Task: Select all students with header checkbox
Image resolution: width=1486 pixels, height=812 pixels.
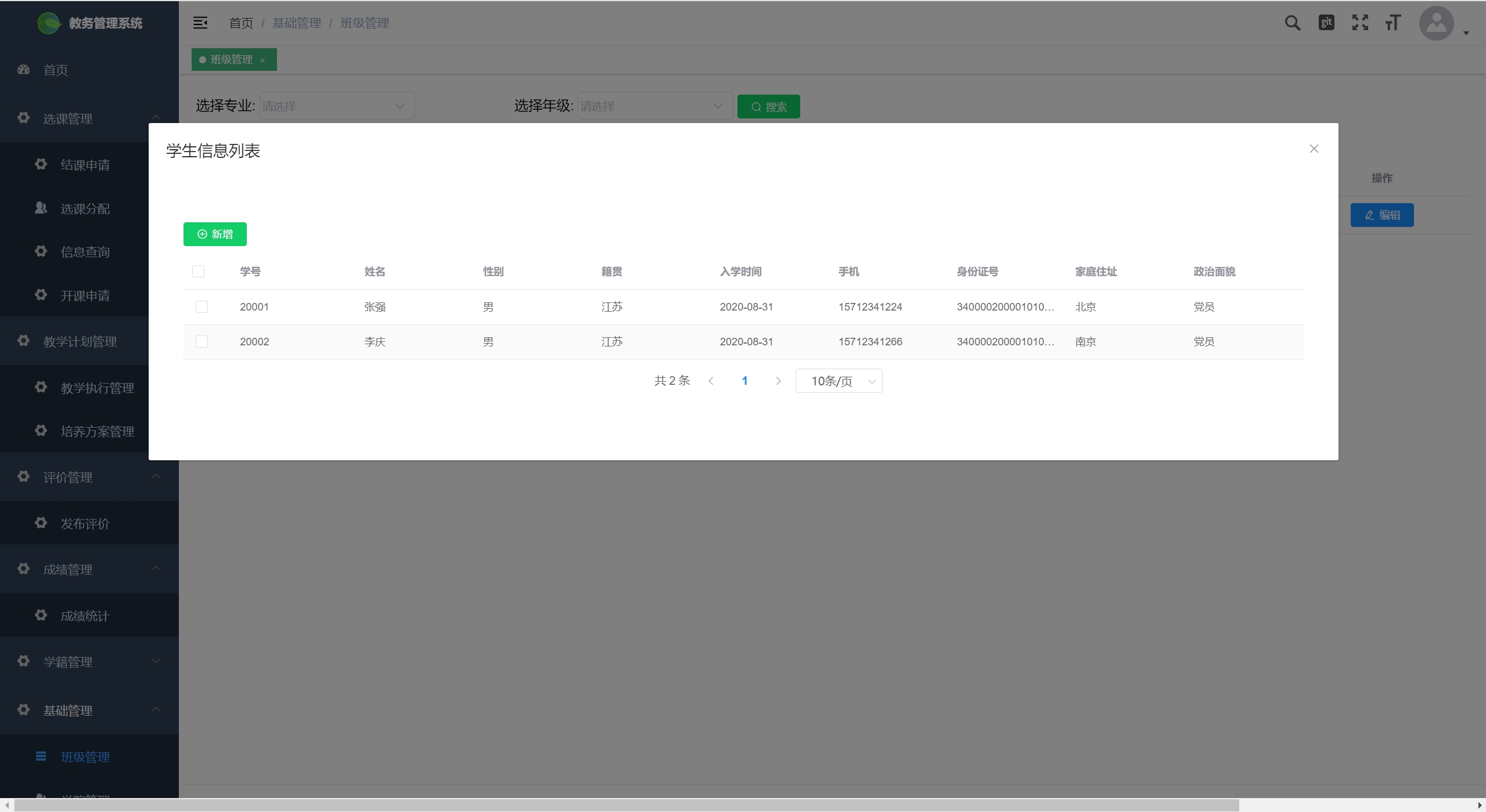Action: [198, 271]
